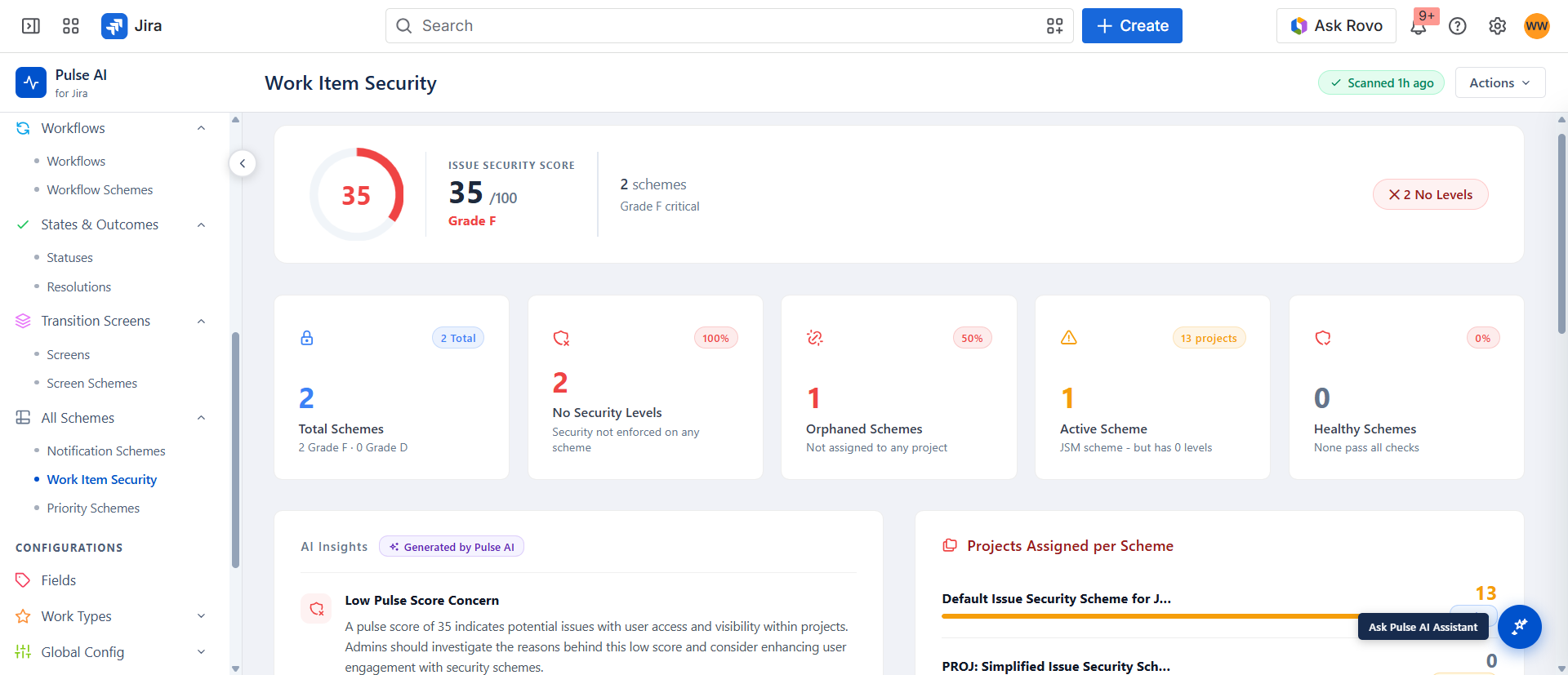Image resolution: width=1568 pixels, height=675 pixels.
Task: Click the Workflows section sync icon
Action: point(23,128)
